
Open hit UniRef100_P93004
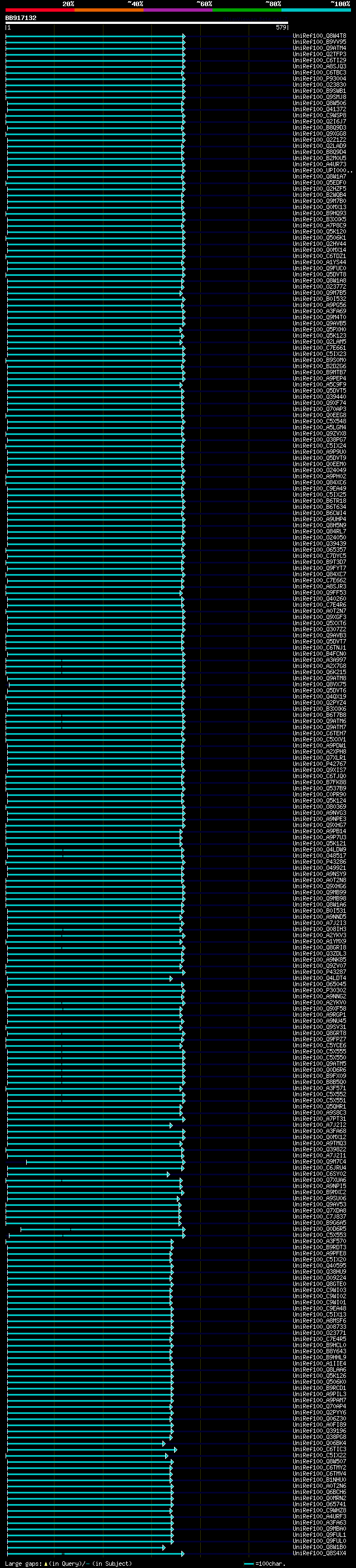(319, 78)
